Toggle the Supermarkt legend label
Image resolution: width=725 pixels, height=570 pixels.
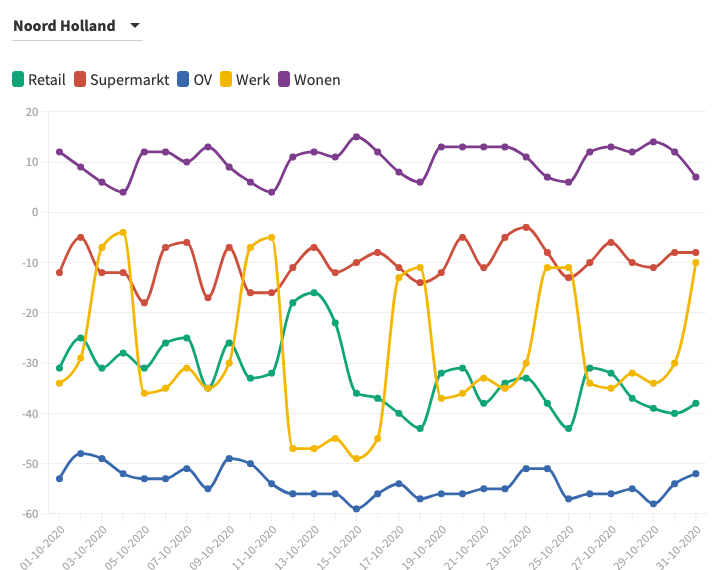point(129,80)
